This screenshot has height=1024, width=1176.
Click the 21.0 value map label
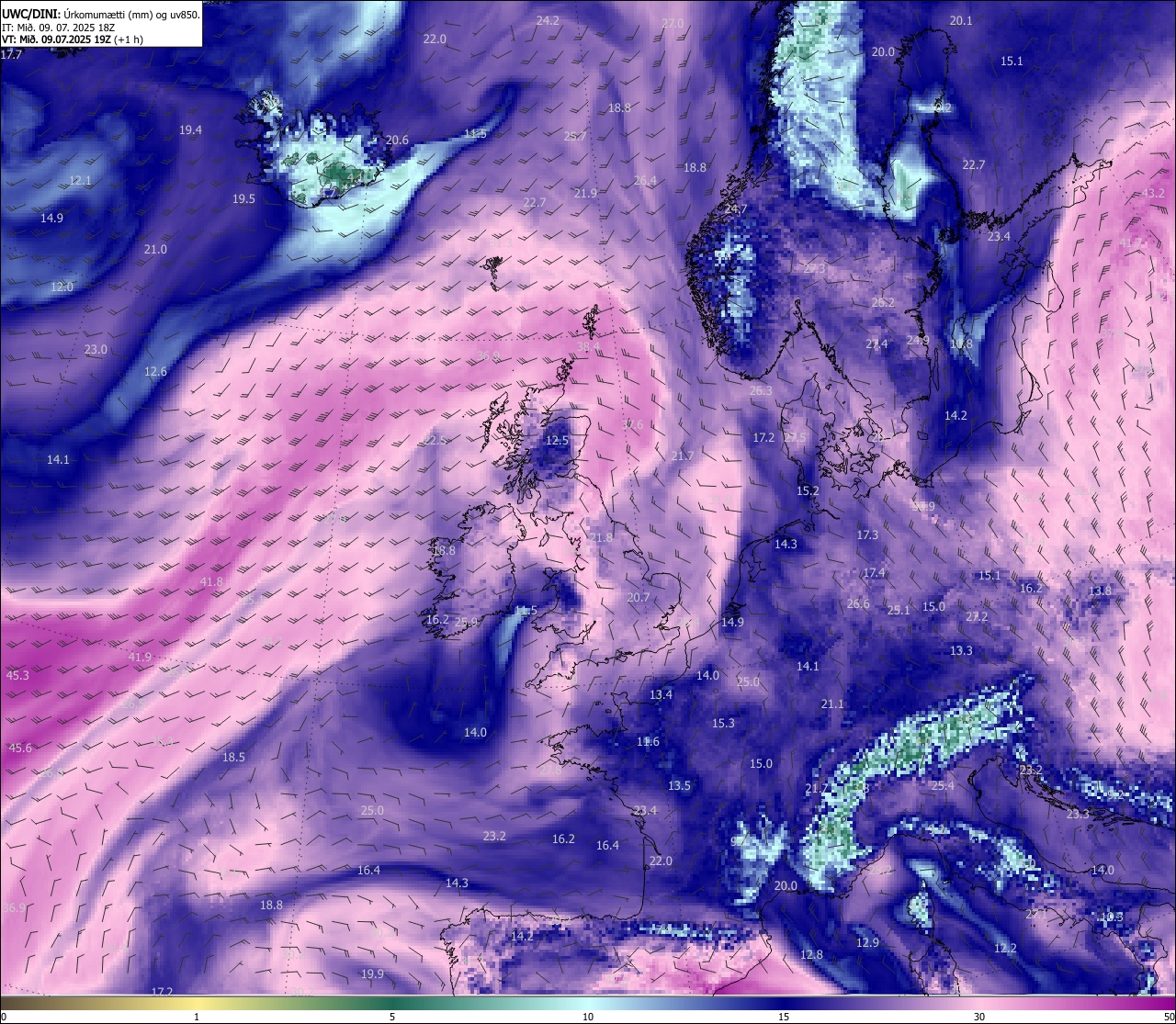tap(155, 250)
